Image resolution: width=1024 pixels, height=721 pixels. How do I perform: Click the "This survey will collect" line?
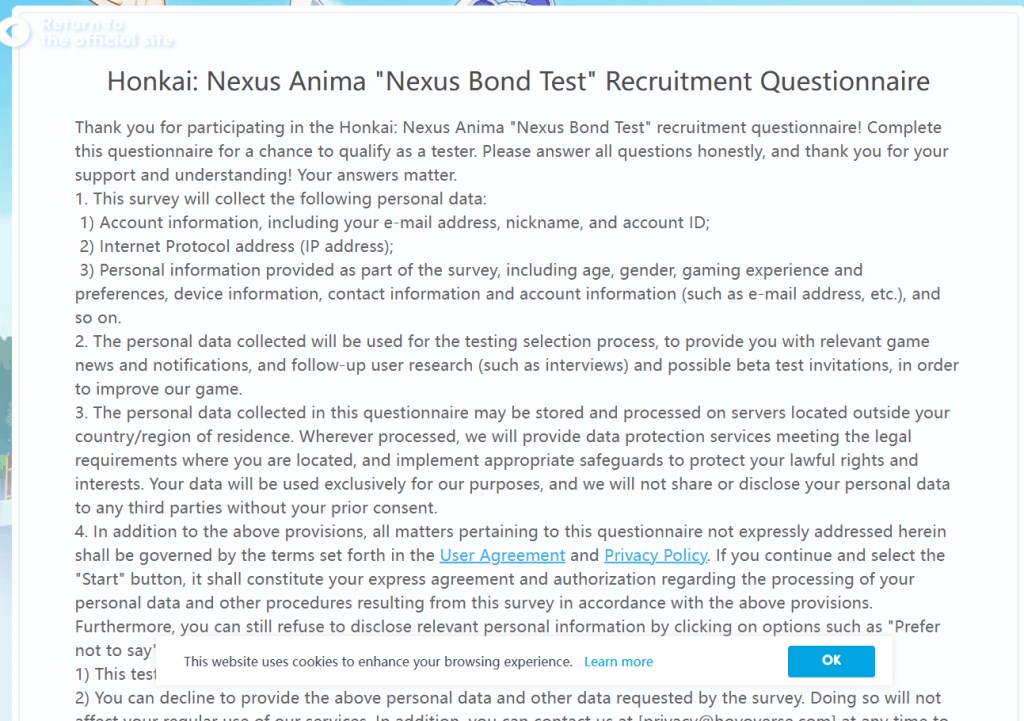coord(281,199)
